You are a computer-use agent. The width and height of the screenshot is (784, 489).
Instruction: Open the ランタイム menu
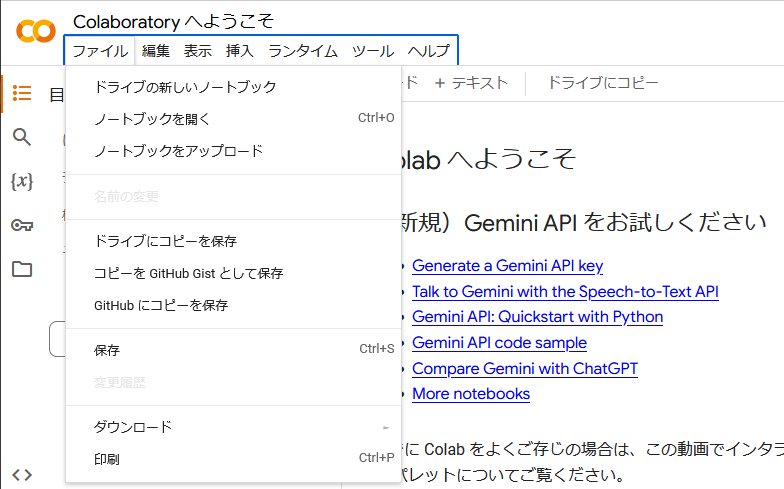(303, 51)
